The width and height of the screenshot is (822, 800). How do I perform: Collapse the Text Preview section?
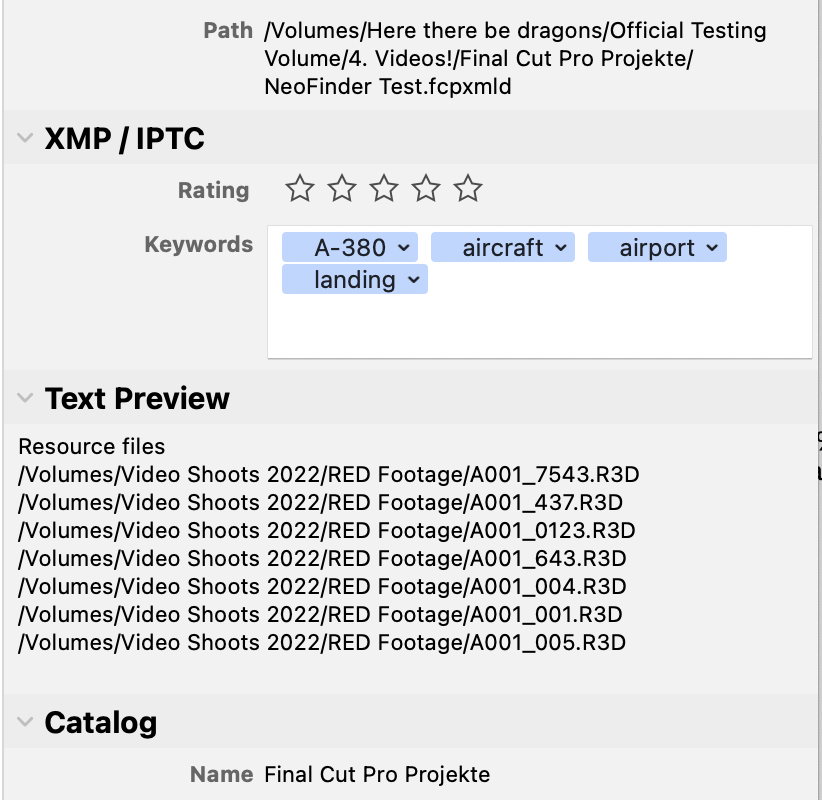[25, 398]
